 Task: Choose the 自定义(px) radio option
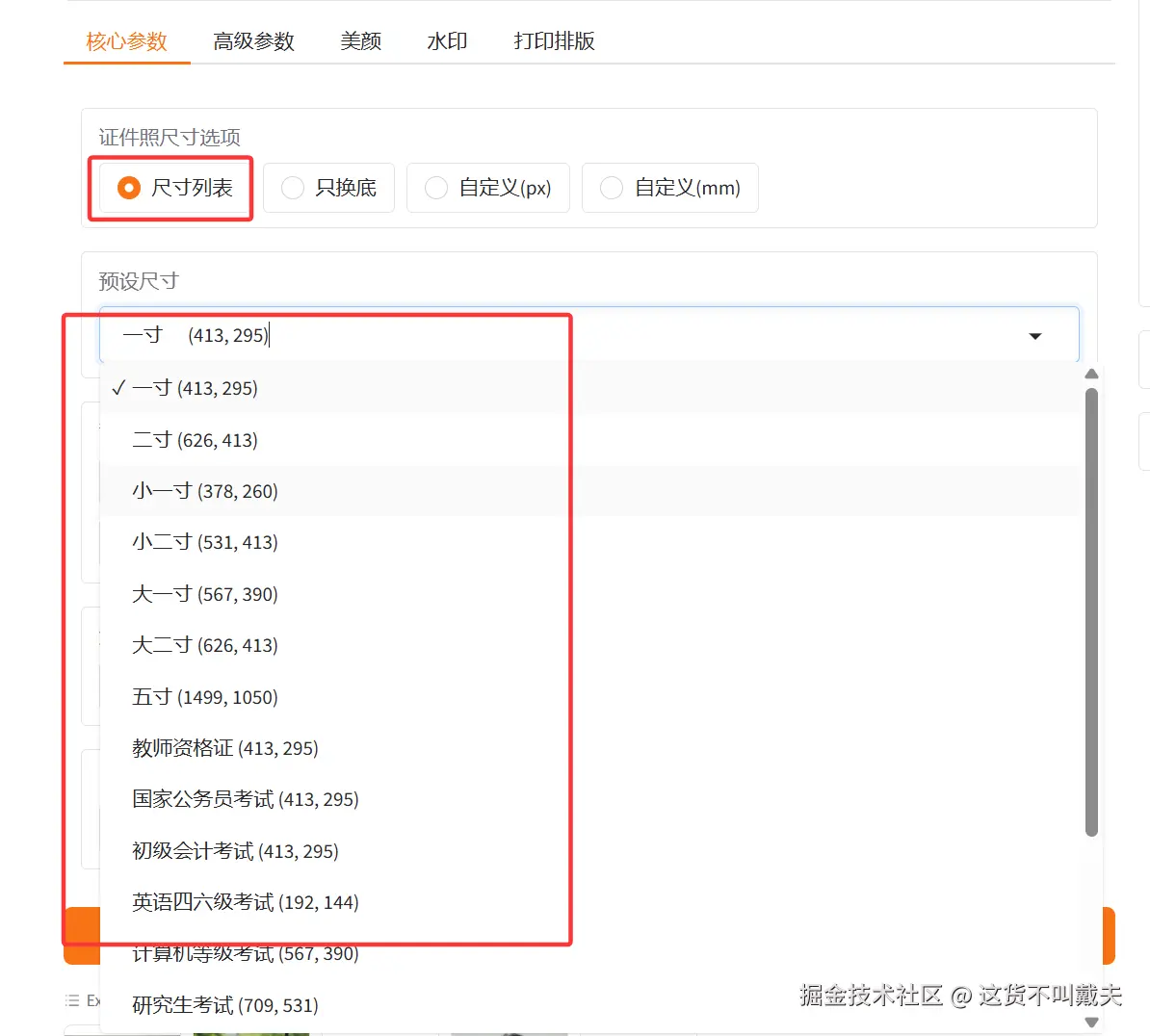(487, 189)
